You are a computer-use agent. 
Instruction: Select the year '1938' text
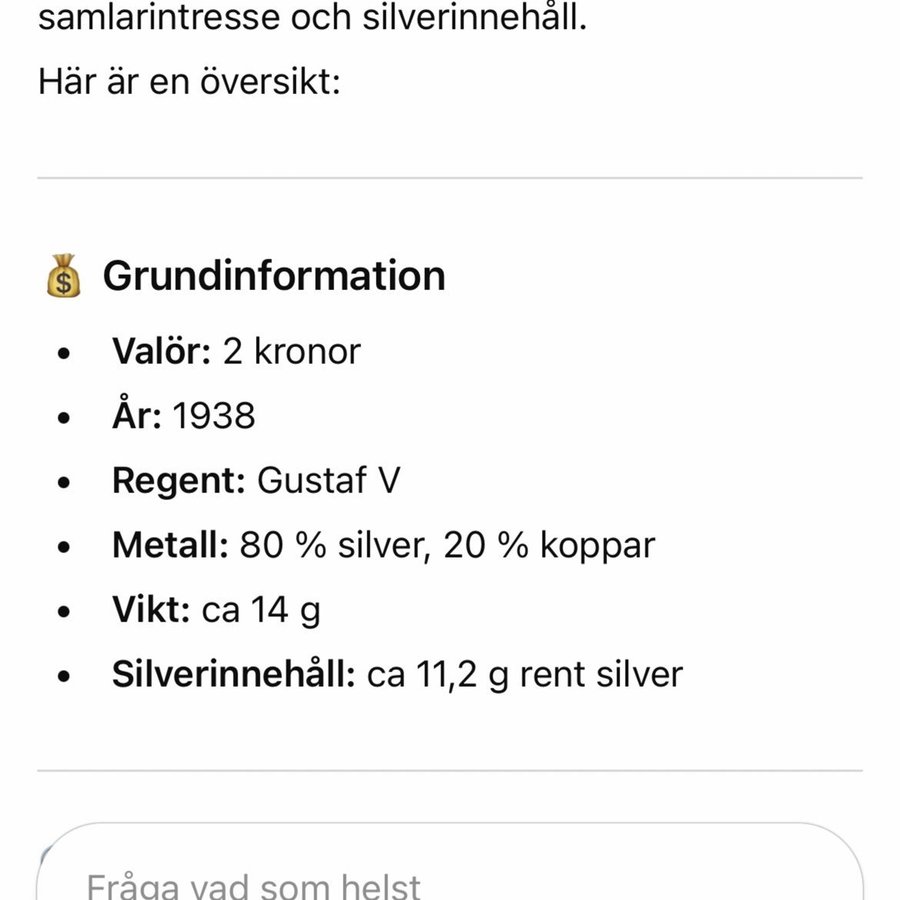click(x=214, y=415)
